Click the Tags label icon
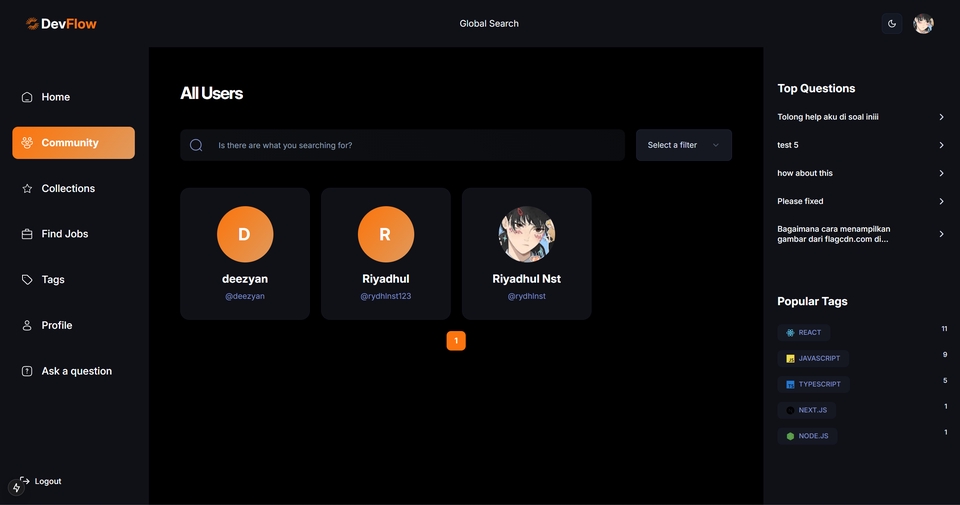This screenshot has height=505, width=960. 27,280
